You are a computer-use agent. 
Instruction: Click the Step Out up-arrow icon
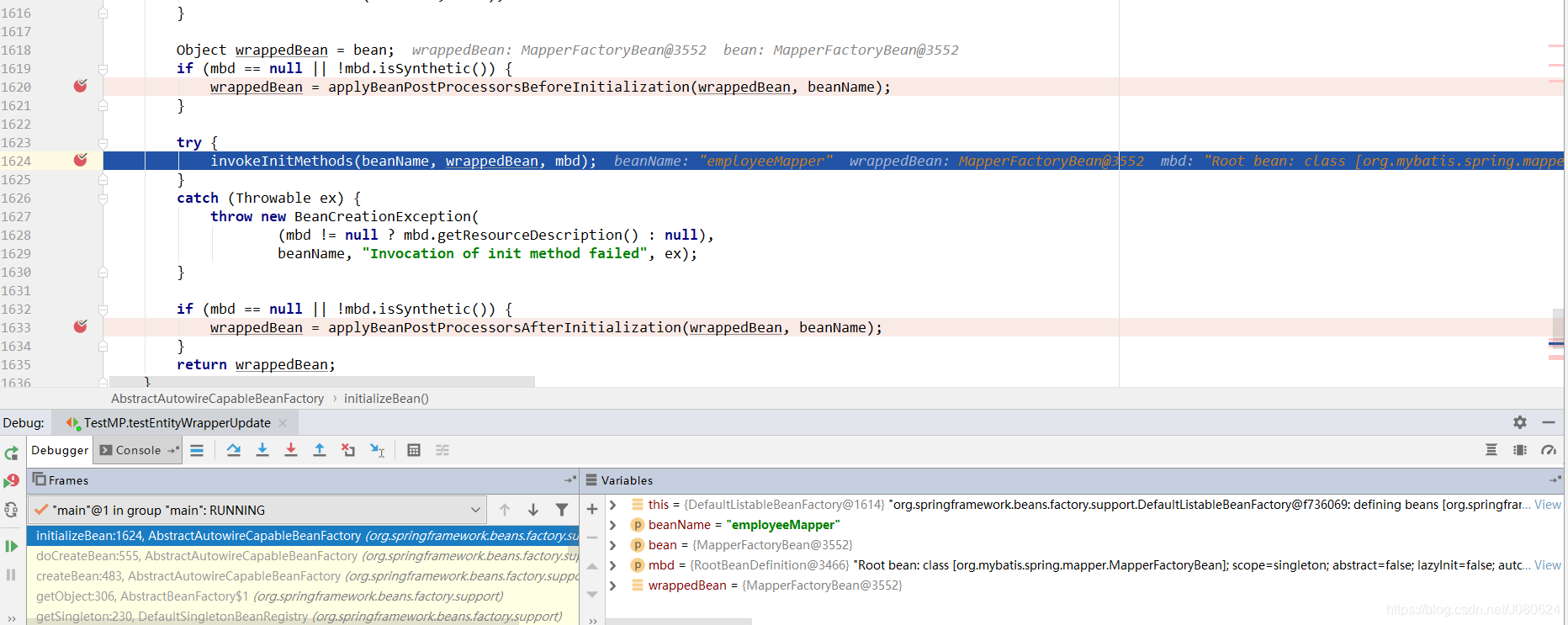click(x=320, y=450)
